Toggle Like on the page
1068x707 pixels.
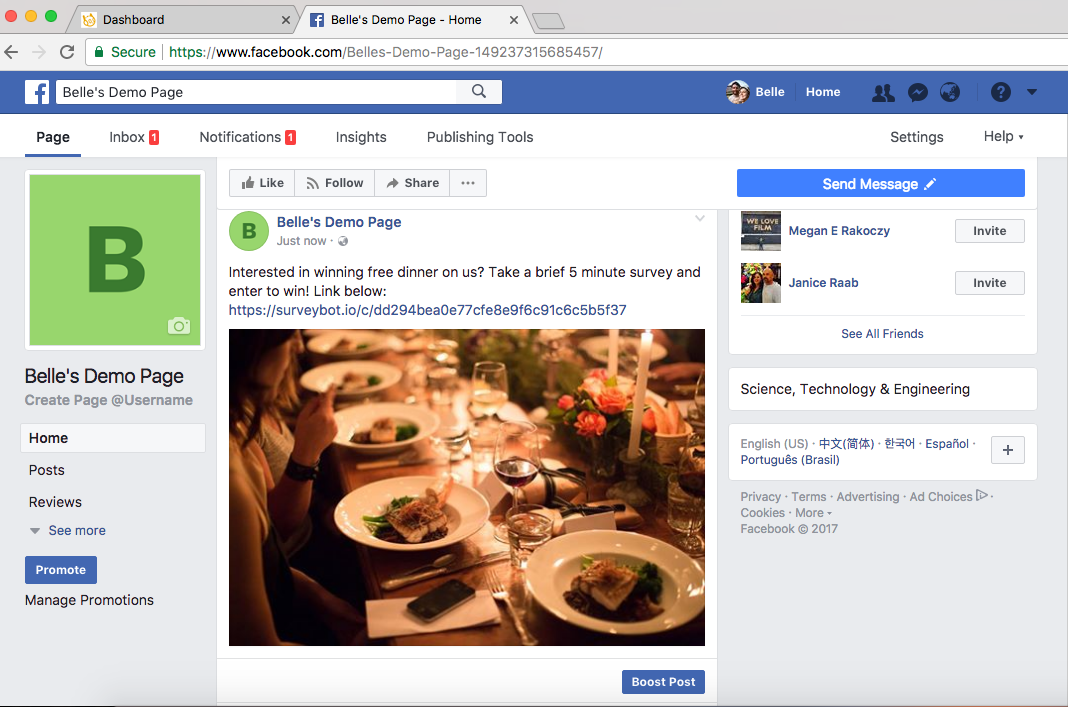[262, 183]
